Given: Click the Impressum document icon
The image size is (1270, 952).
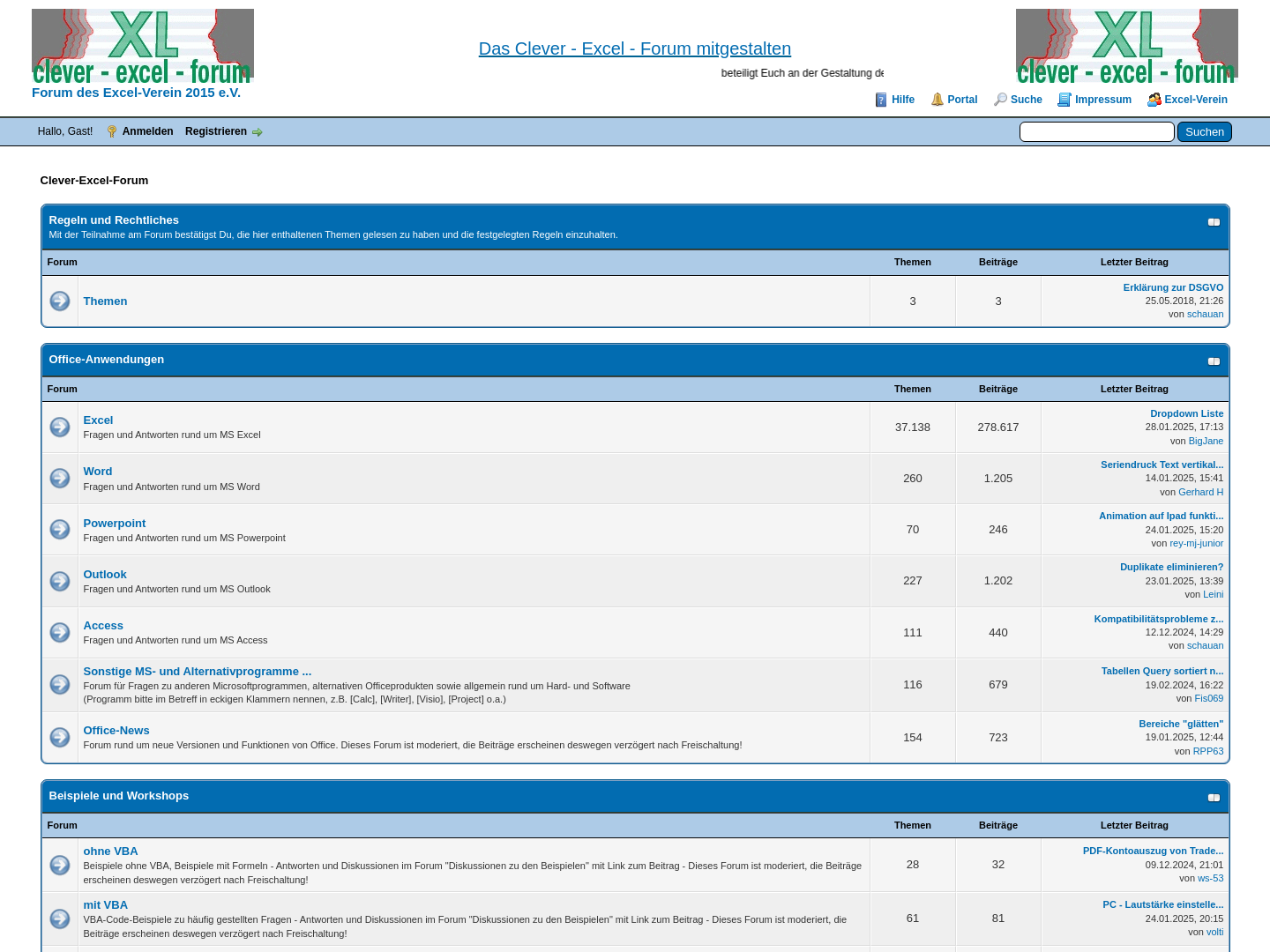Looking at the screenshot, I should 1065,100.
